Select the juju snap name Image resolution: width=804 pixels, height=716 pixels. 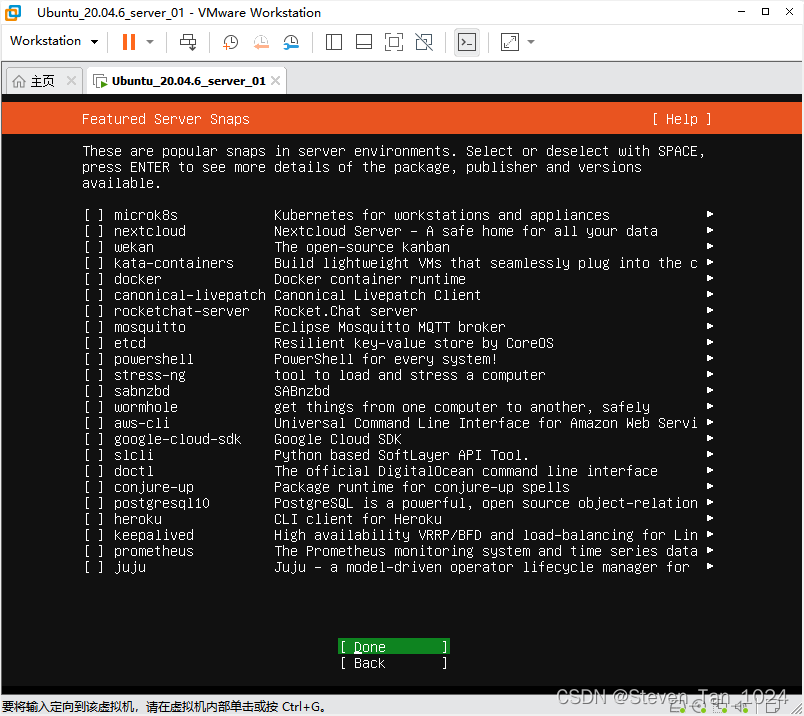point(130,567)
